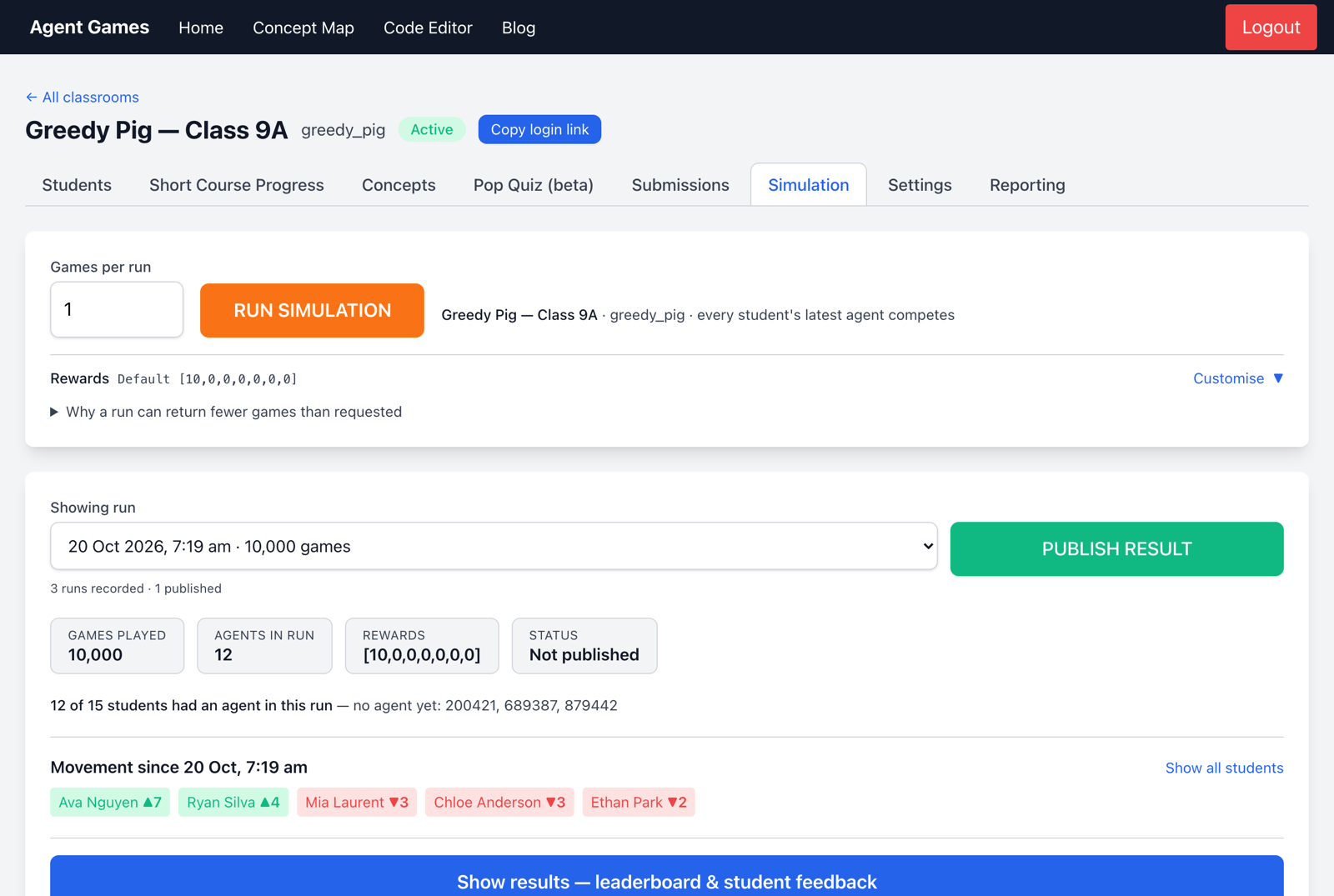Click the Copy login link button
This screenshot has width=1334, height=896.
pos(539,129)
